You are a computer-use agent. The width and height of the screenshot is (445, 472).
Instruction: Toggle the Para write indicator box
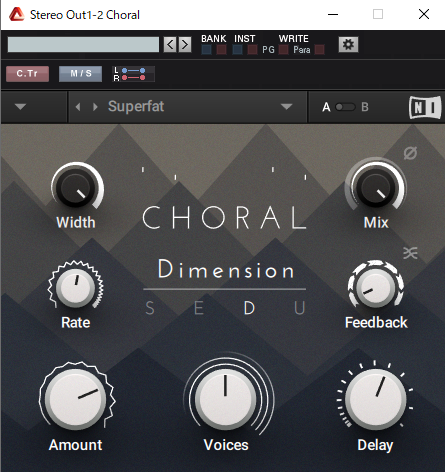319,50
